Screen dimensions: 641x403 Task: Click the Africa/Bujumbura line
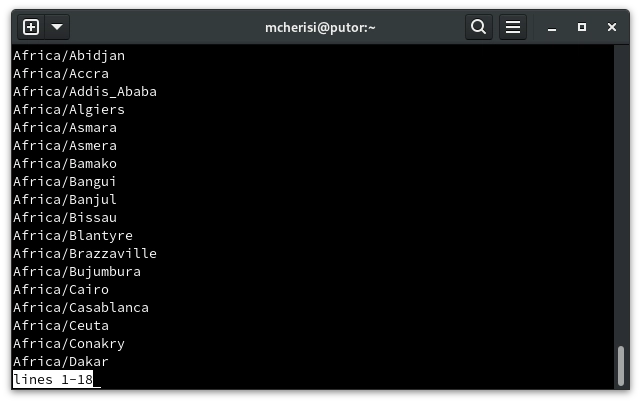[77, 272]
